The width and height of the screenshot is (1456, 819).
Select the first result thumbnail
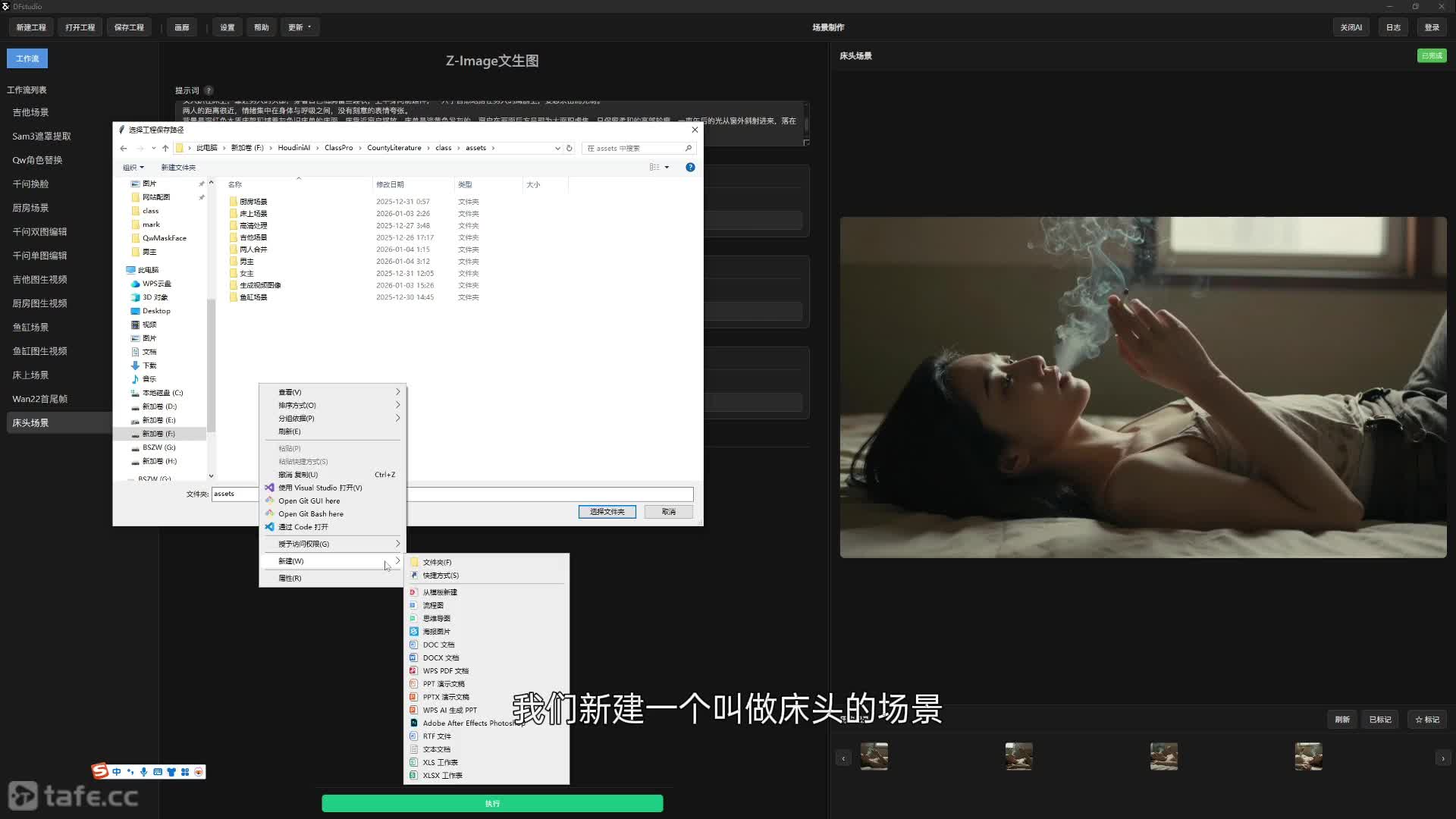(874, 756)
